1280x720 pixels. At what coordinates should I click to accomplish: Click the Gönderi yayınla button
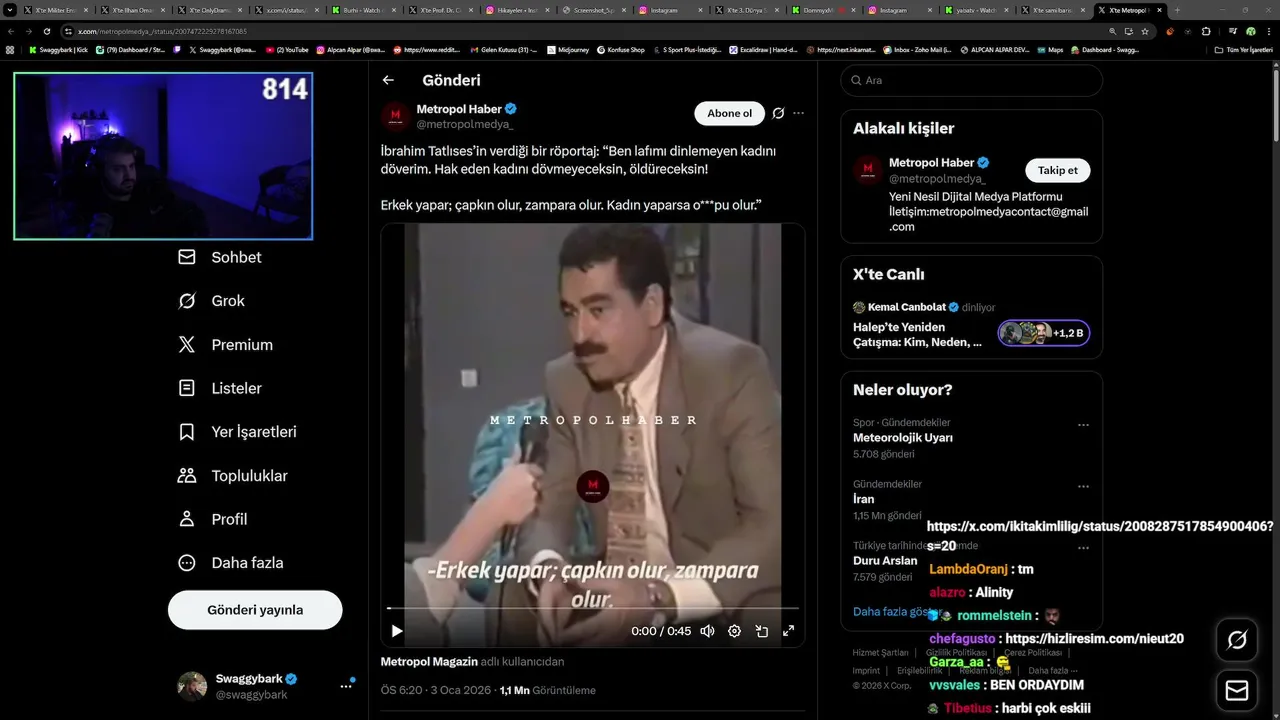coord(255,610)
